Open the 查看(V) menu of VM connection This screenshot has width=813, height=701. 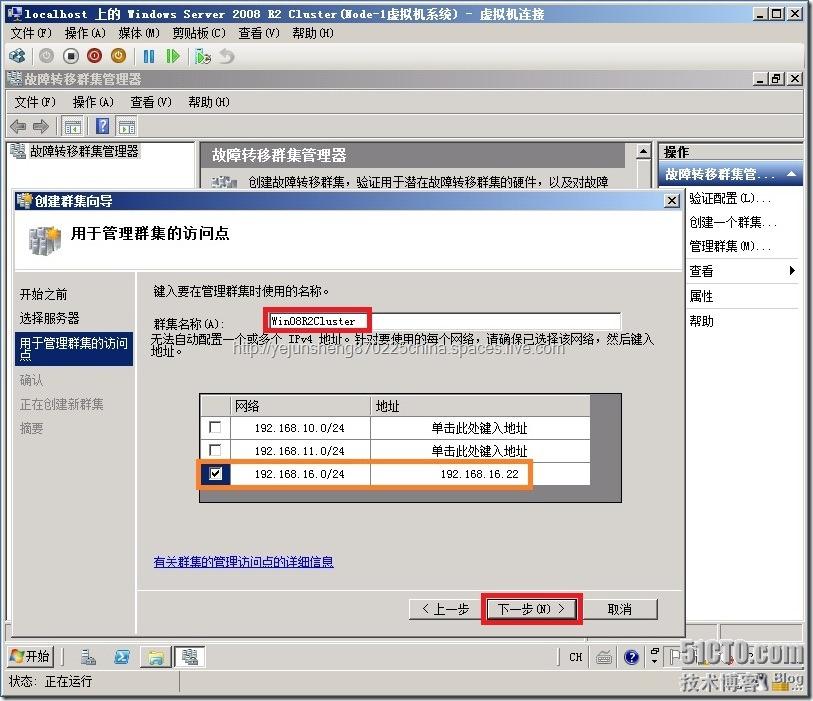click(259, 33)
